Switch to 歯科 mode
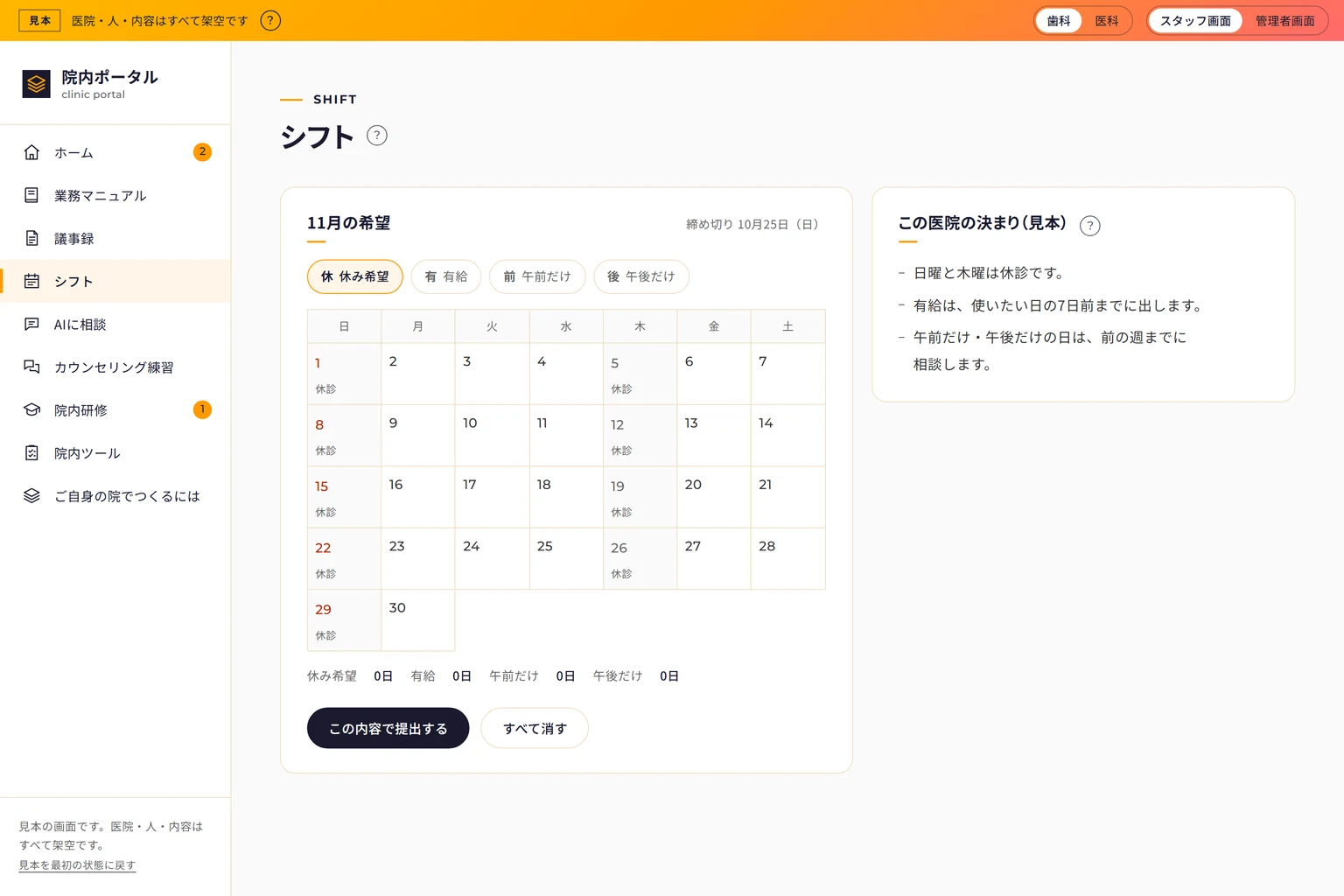 coord(1059,21)
